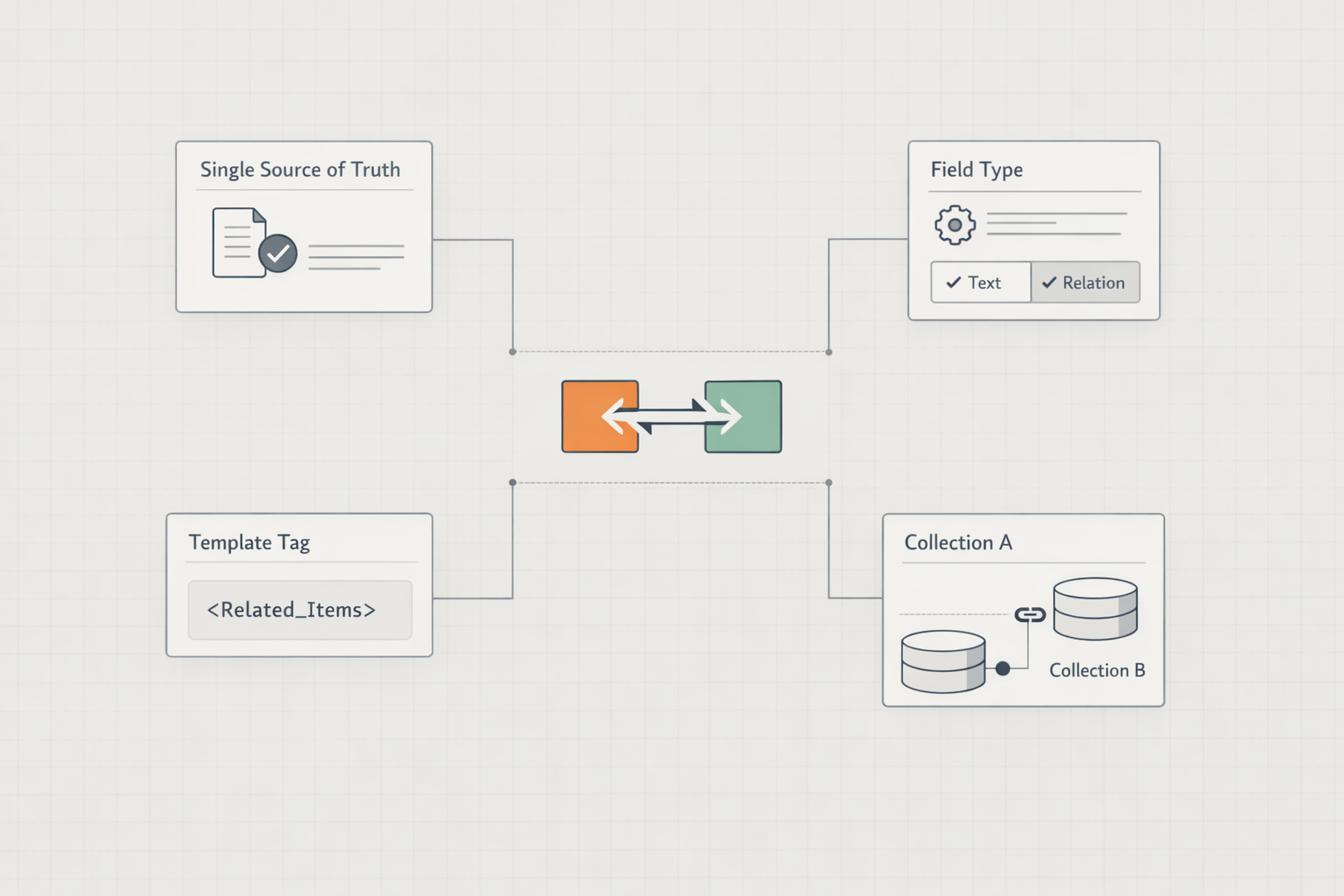This screenshot has height=896, width=1344.
Task: Click the Field Type heading
Action: point(976,170)
